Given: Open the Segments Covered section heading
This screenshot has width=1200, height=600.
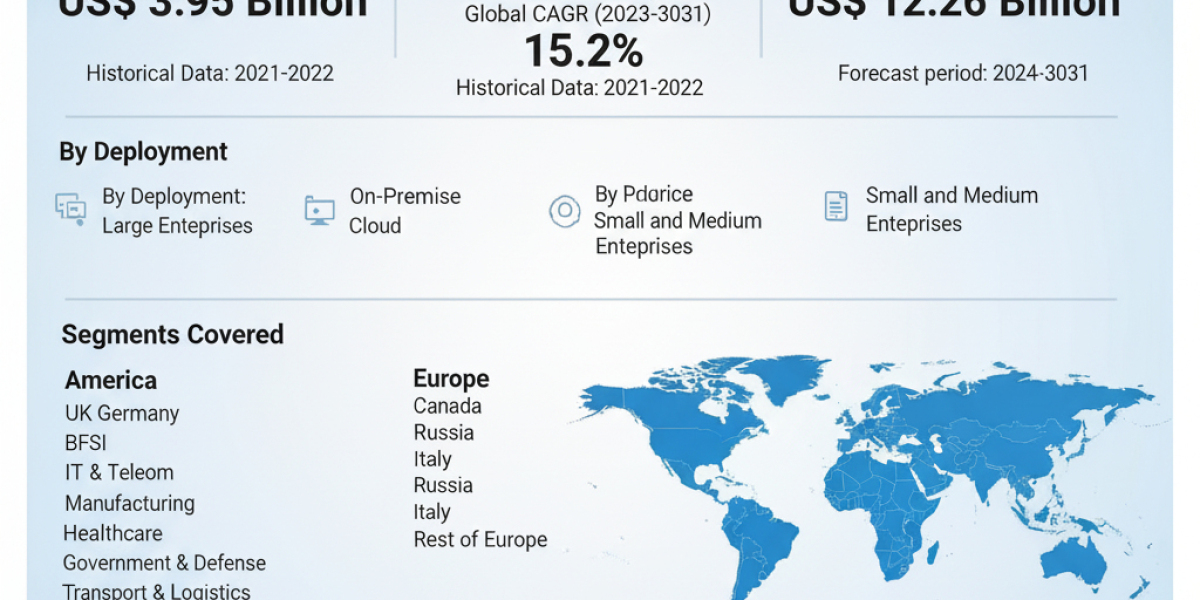Looking at the screenshot, I should 172,334.
